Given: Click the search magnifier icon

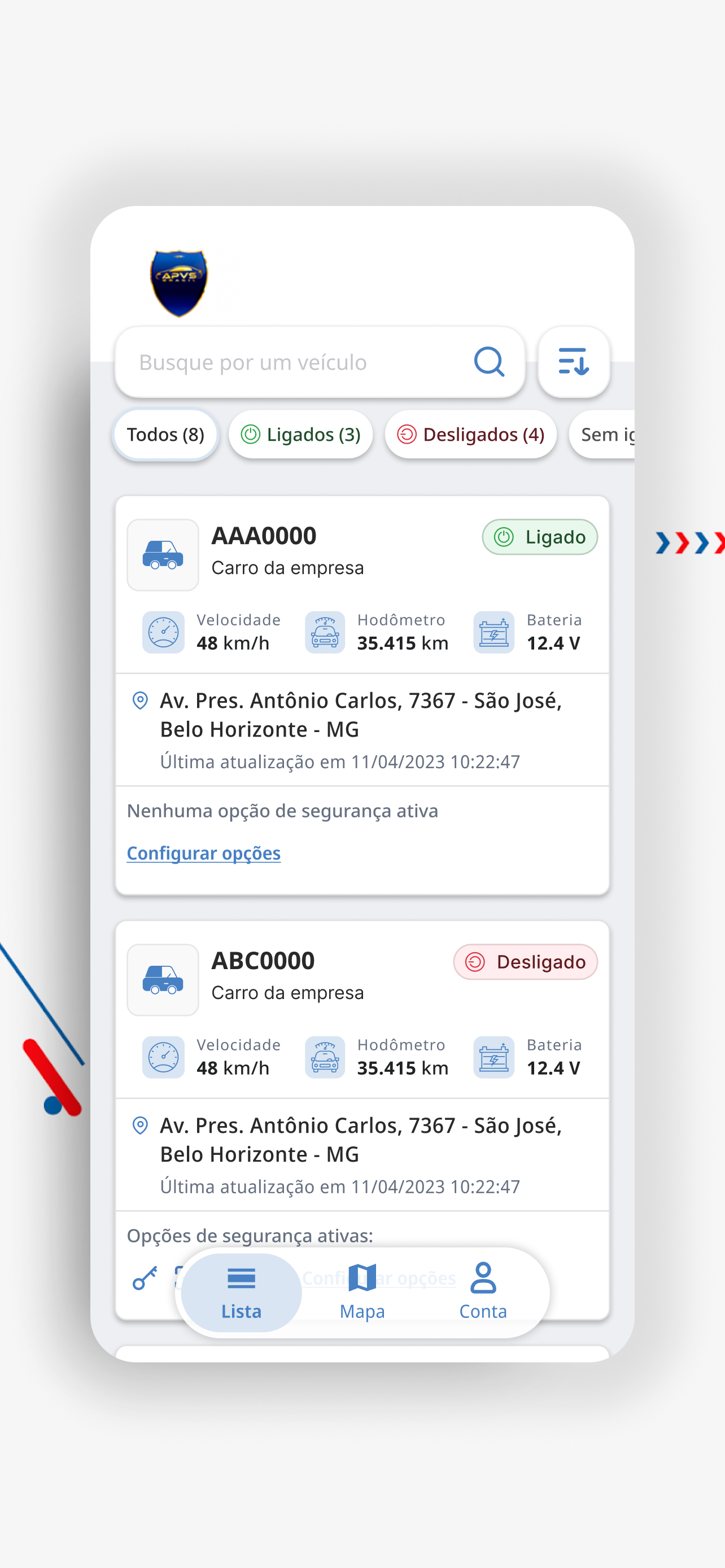Looking at the screenshot, I should pyautogui.click(x=489, y=362).
